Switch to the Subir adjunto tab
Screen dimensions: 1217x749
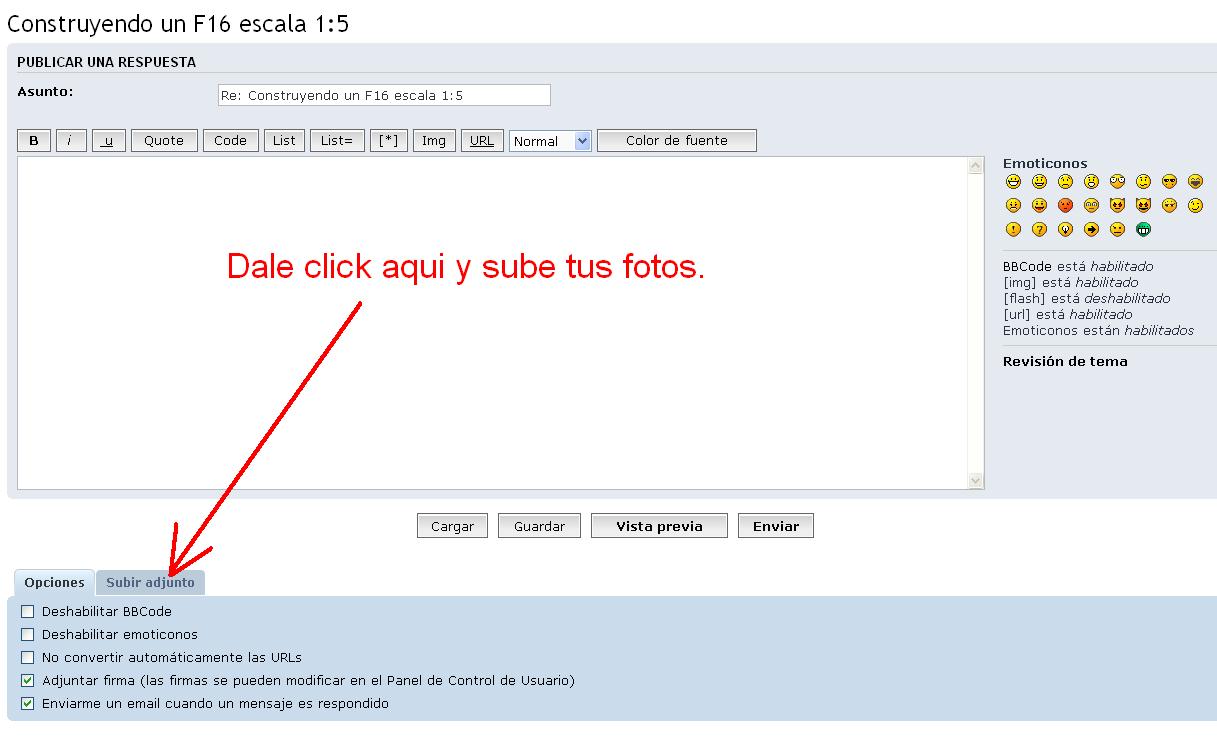150,582
